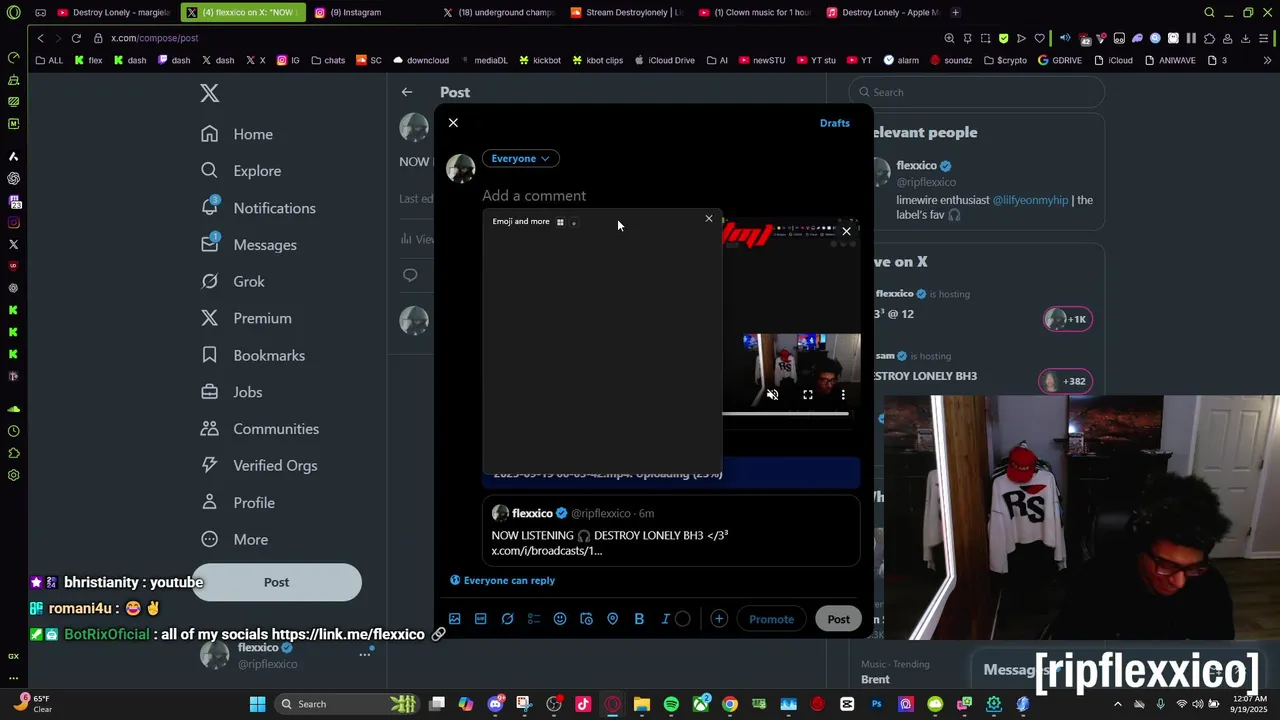Open Explore in X sidebar
Screen dimensions: 1280x720
pos(241,171)
